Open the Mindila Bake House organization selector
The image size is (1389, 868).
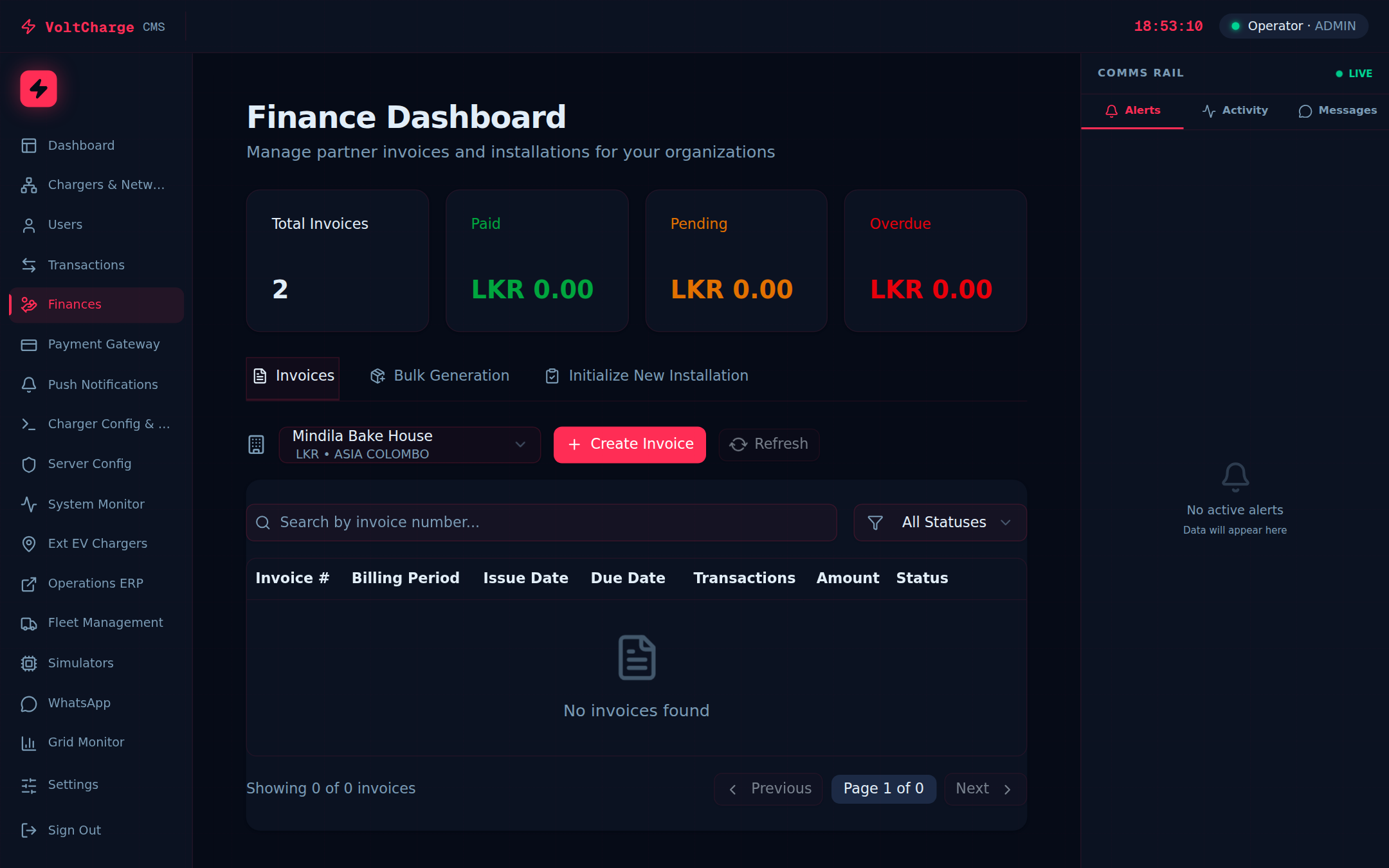pyautogui.click(x=410, y=444)
